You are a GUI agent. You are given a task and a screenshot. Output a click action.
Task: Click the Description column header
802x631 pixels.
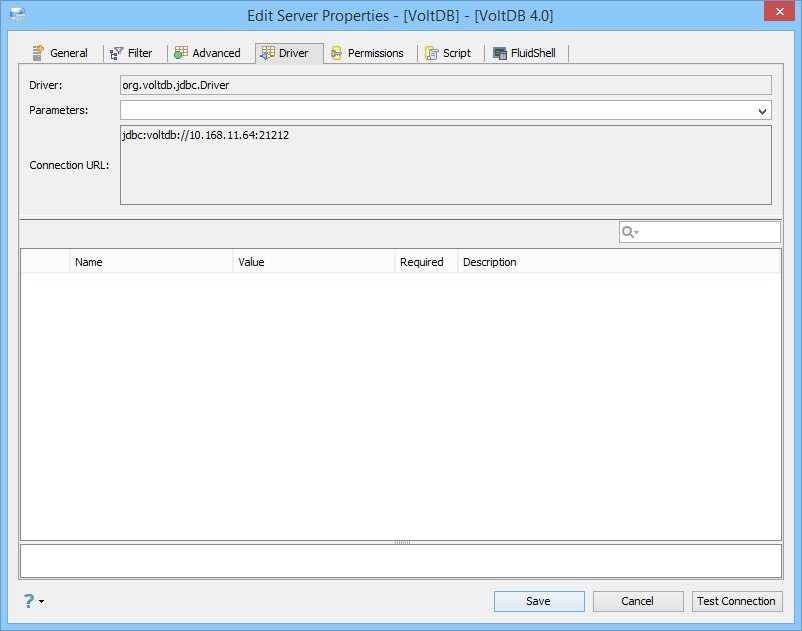(x=619, y=262)
